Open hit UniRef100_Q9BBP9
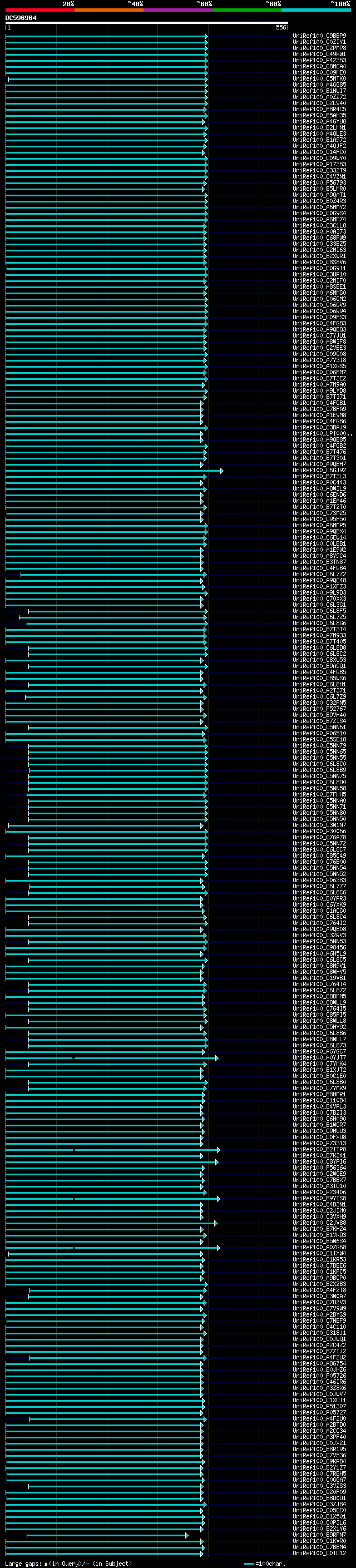This screenshot has width=356, height=1568. coord(319,36)
